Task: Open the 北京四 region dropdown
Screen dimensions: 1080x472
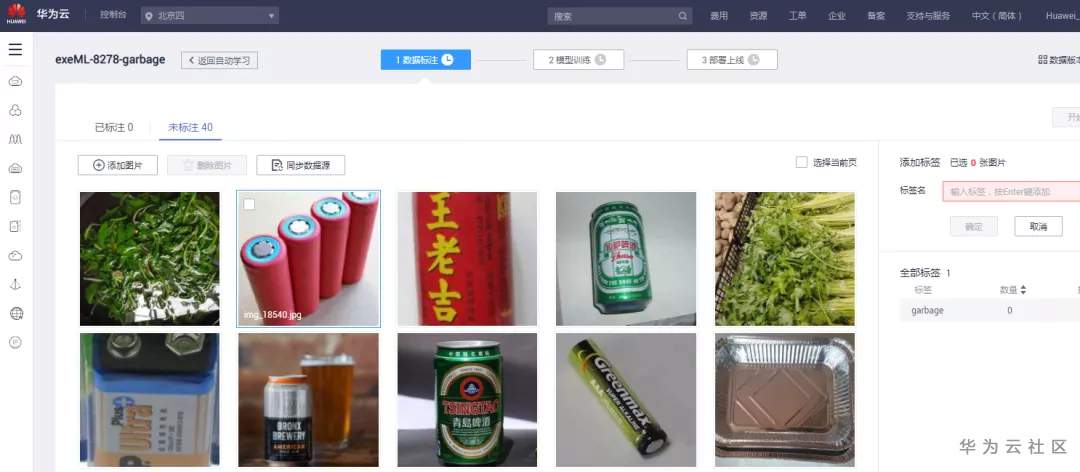Action: (x=210, y=16)
